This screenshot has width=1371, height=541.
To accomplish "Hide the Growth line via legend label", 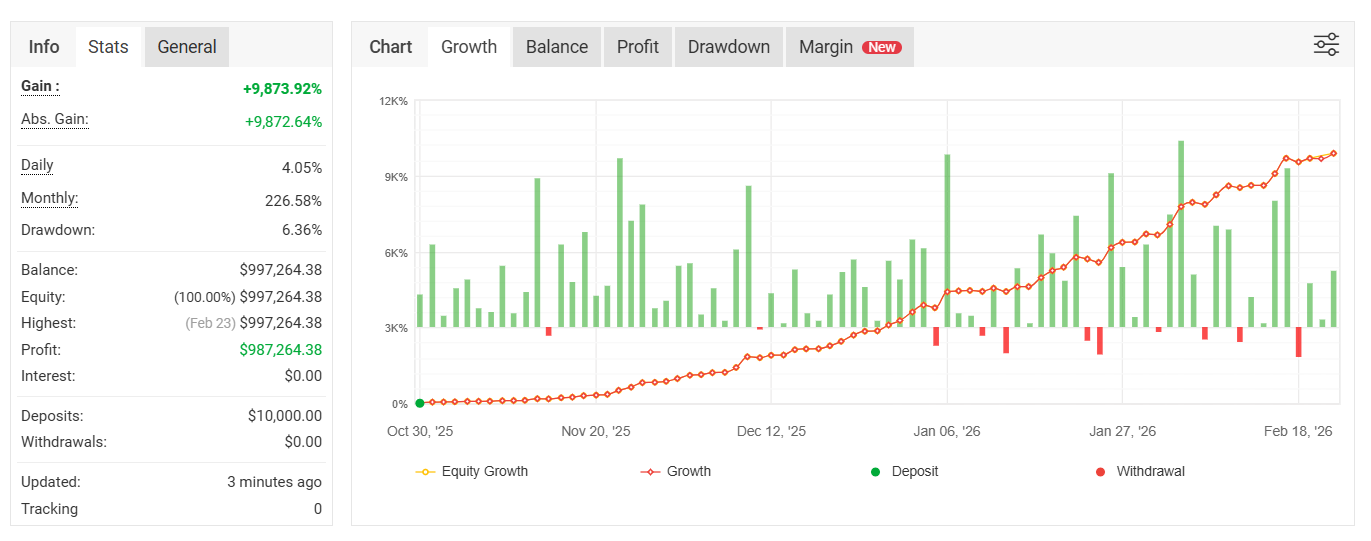I will (x=688, y=472).
